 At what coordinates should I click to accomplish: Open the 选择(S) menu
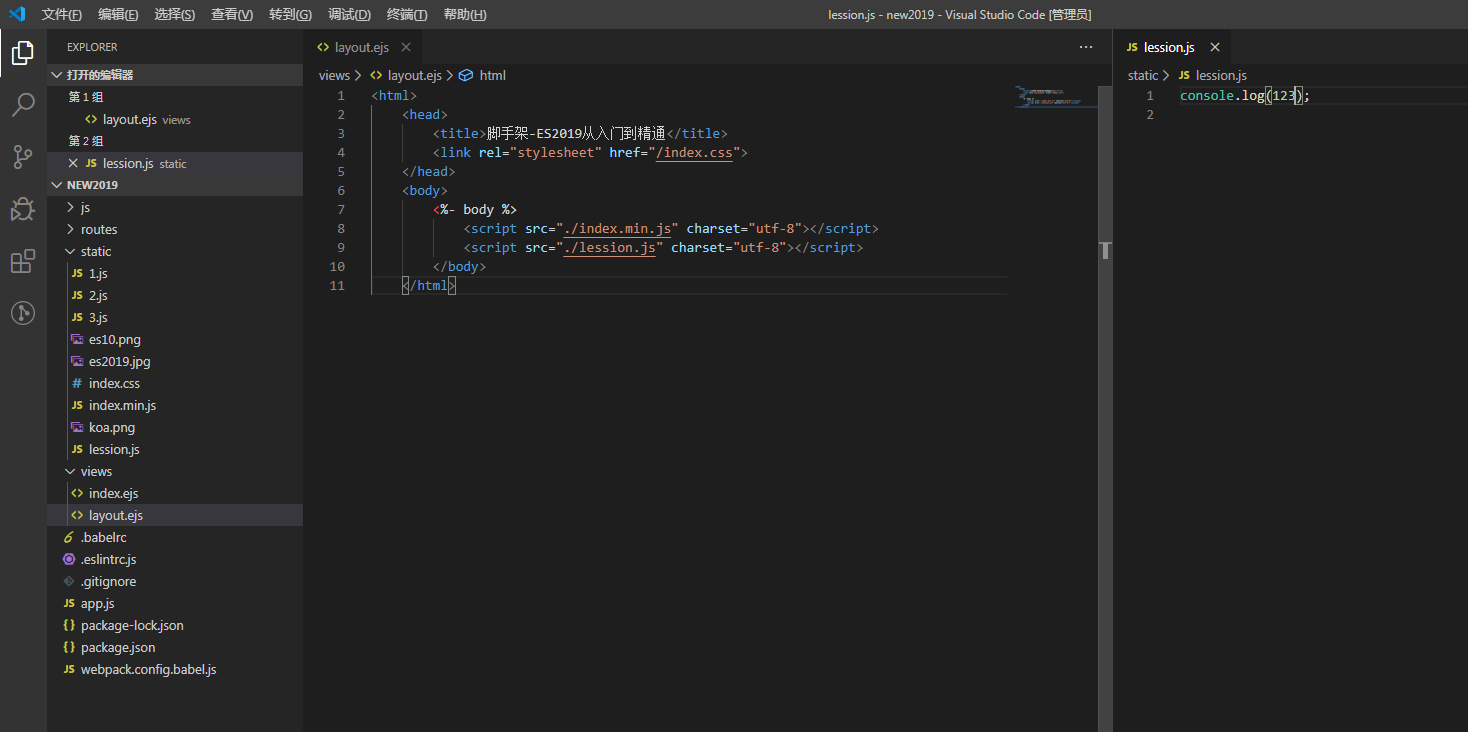click(x=175, y=14)
